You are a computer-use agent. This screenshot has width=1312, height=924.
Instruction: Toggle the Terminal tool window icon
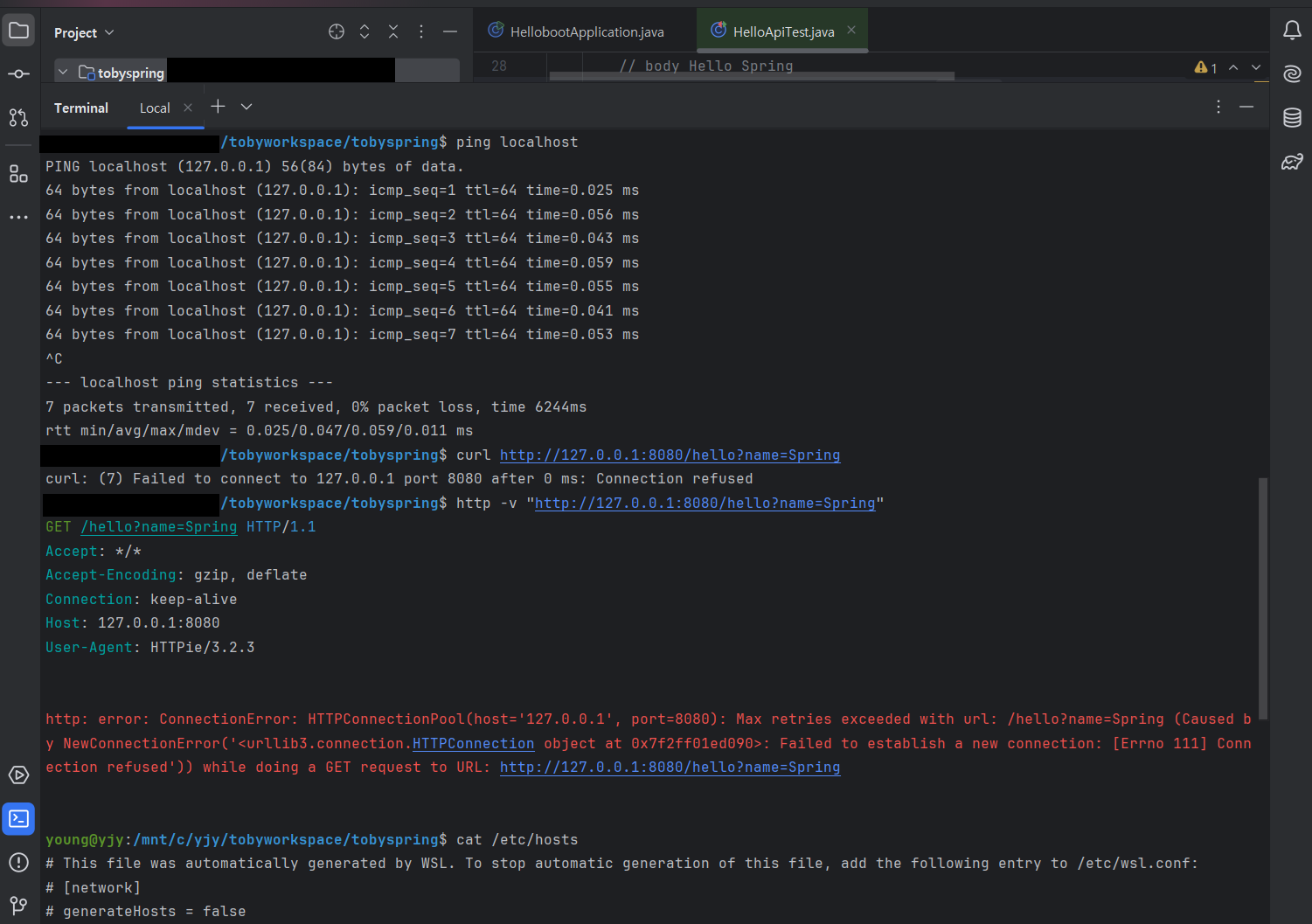[x=18, y=819]
